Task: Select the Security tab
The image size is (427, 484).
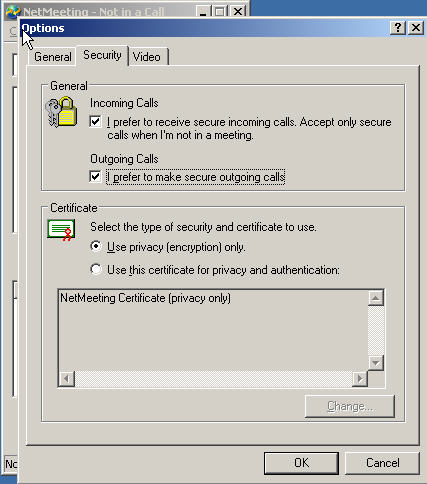Action: (x=102, y=55)
